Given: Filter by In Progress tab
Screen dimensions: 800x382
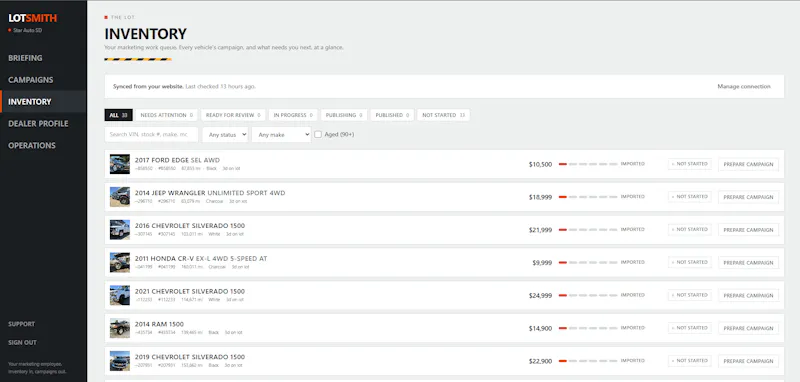Looking at the screenshot, I should click(x=293, y=115).
